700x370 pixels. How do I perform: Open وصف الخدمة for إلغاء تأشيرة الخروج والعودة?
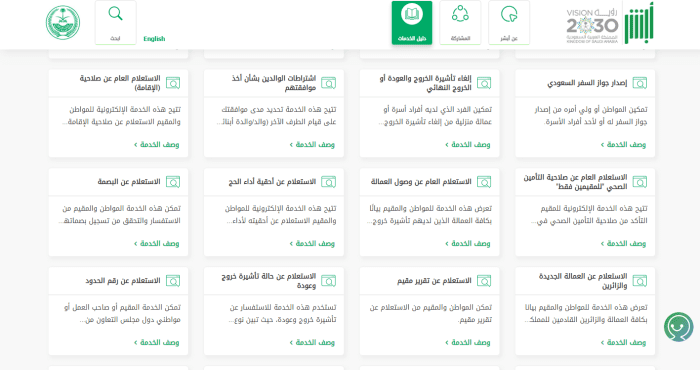(467, 145)
